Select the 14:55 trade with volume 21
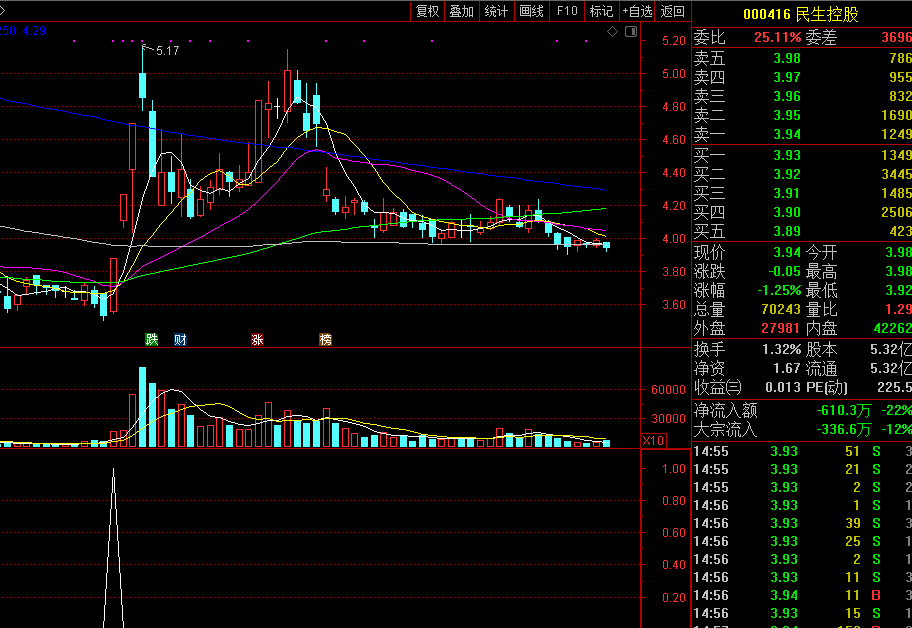912x628 pixels. (802, 470)
